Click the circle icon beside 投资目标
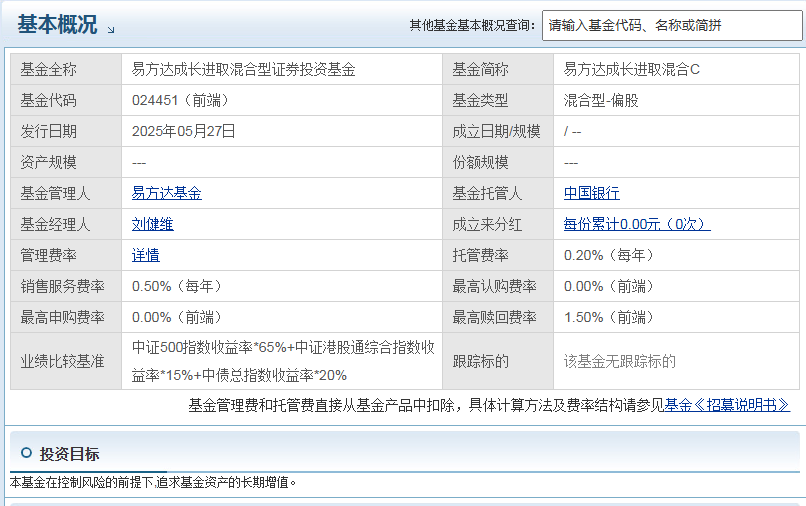Viewport: 806px width, 506px height. (26, 453)
